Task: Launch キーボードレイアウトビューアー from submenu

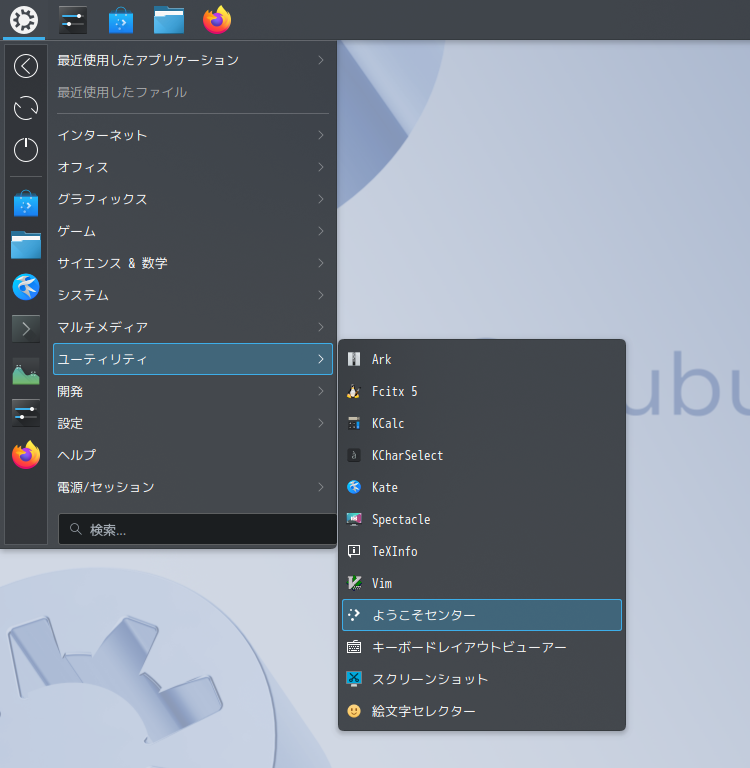Action: [482, 647]
